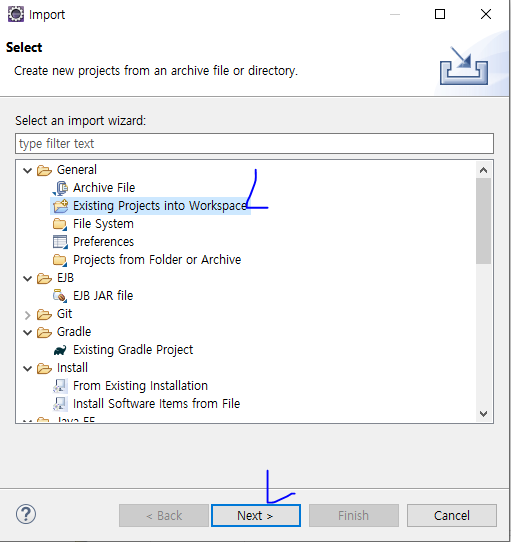
Task: Select the Gradle folder label
Action: point(74,332)
